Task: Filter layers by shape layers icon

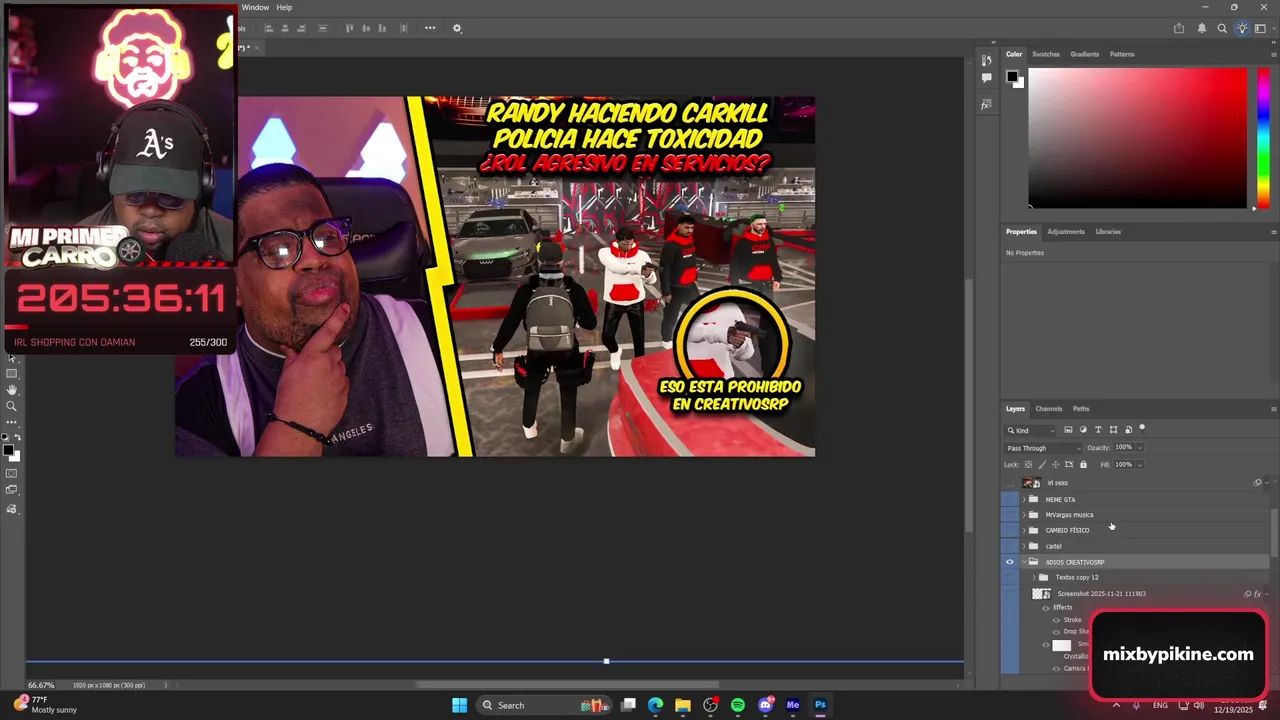Action: pos(1113,430)
